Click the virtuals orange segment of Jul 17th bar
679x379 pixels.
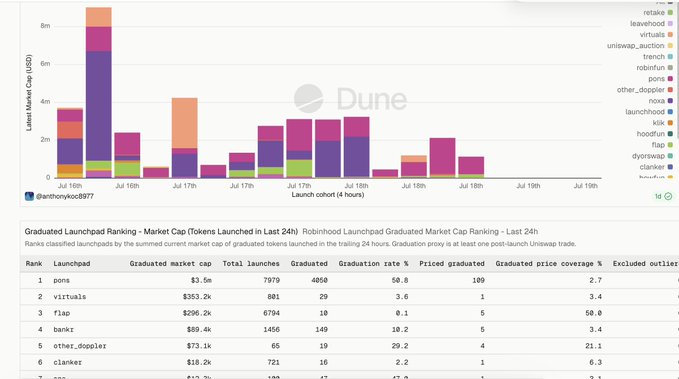pyautogui.click(x=184, y=123)
